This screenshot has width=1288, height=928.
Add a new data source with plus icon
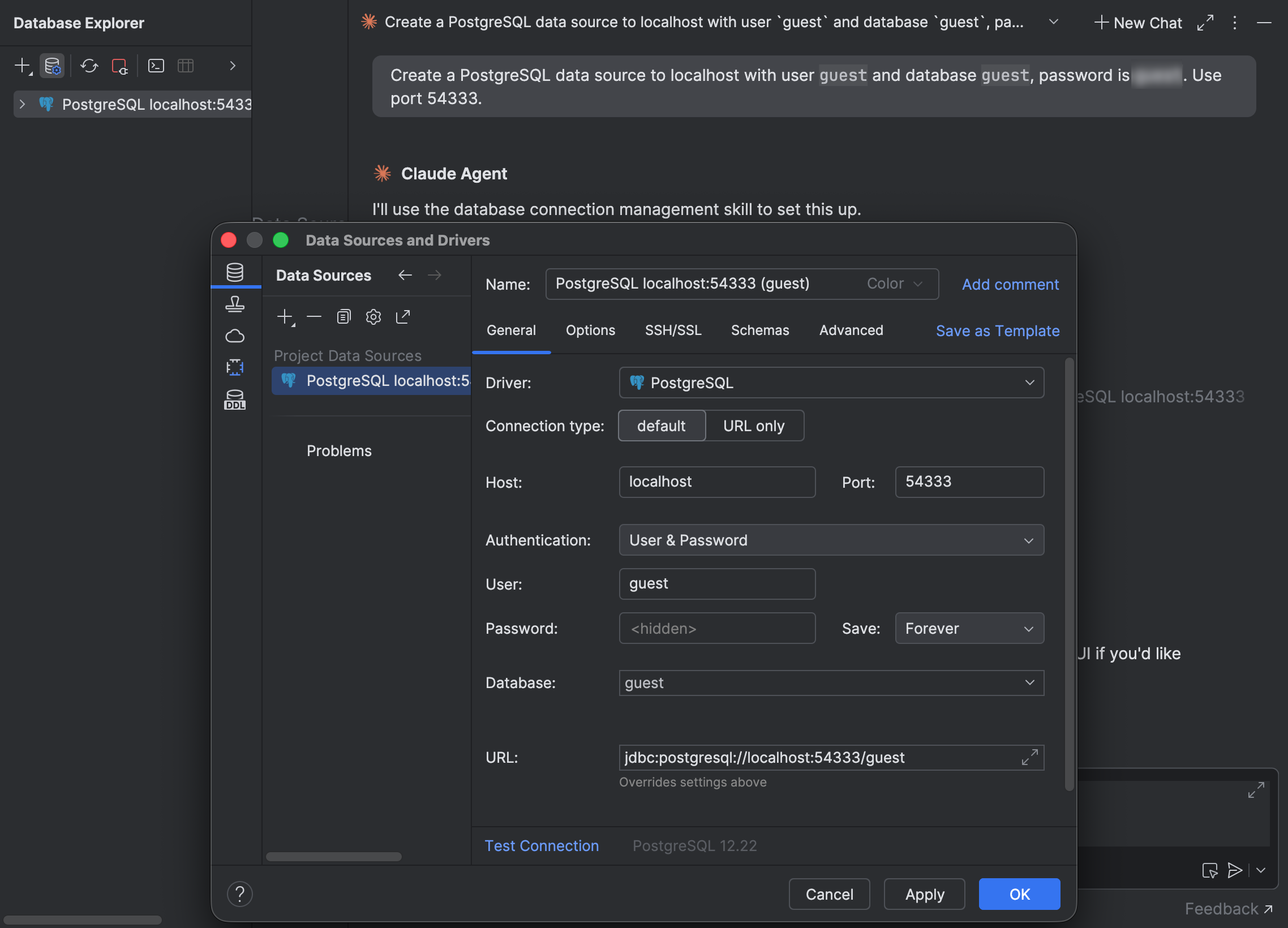point(286,317)
